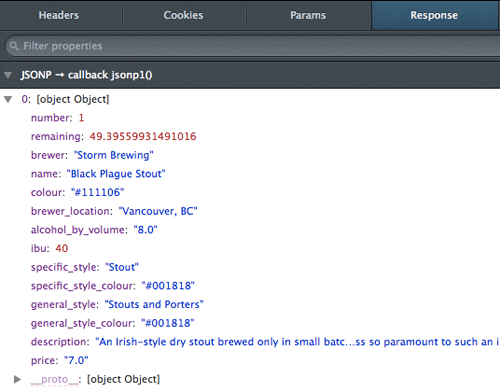Expand the __proto__ object node
The width and height of the screenshot is (500, 392).
[x=17, y=379]
